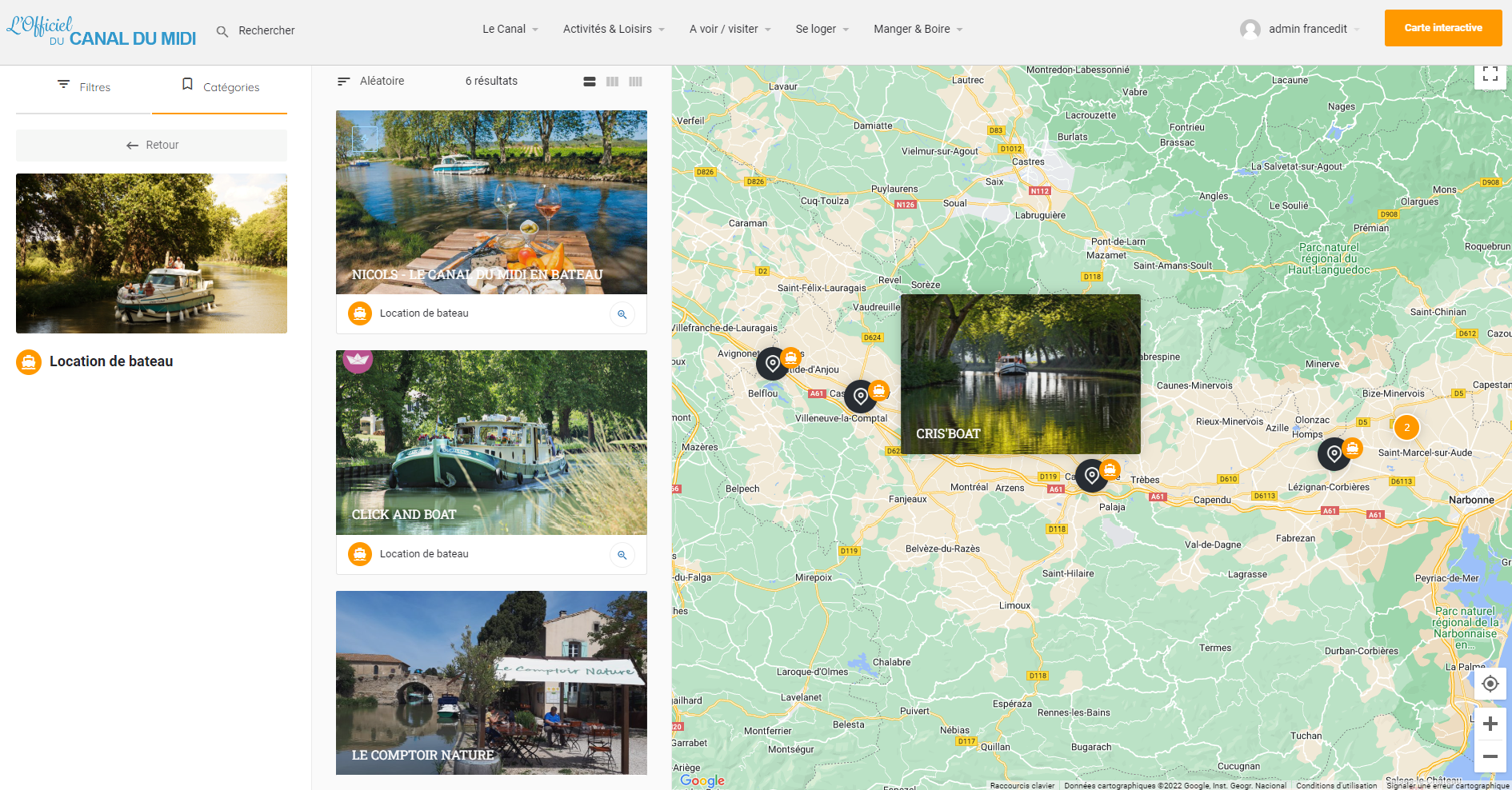Locate Click and Boat card on map
1512x790 pixels.
tap(622, 555)
